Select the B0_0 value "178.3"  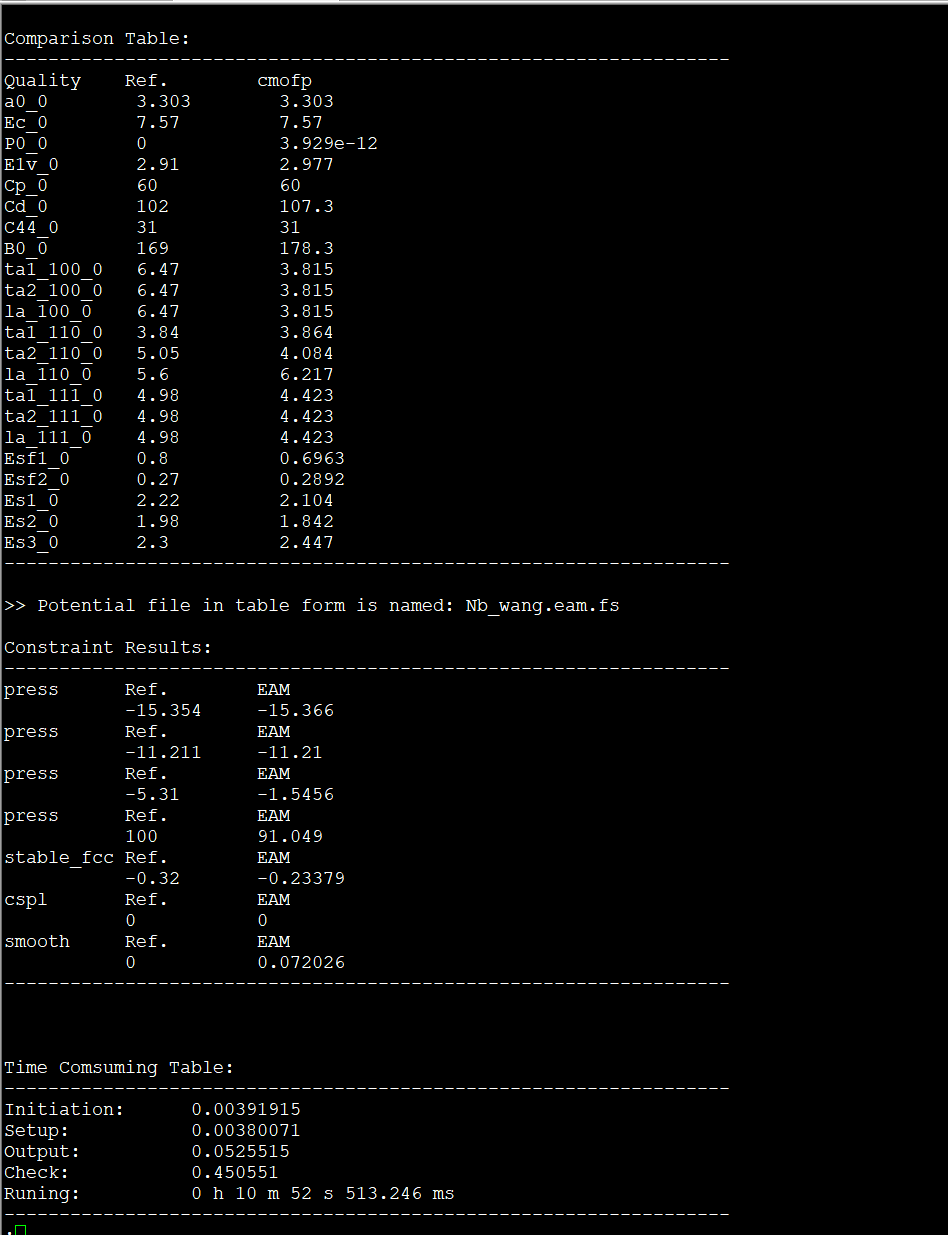pos(307,249)
